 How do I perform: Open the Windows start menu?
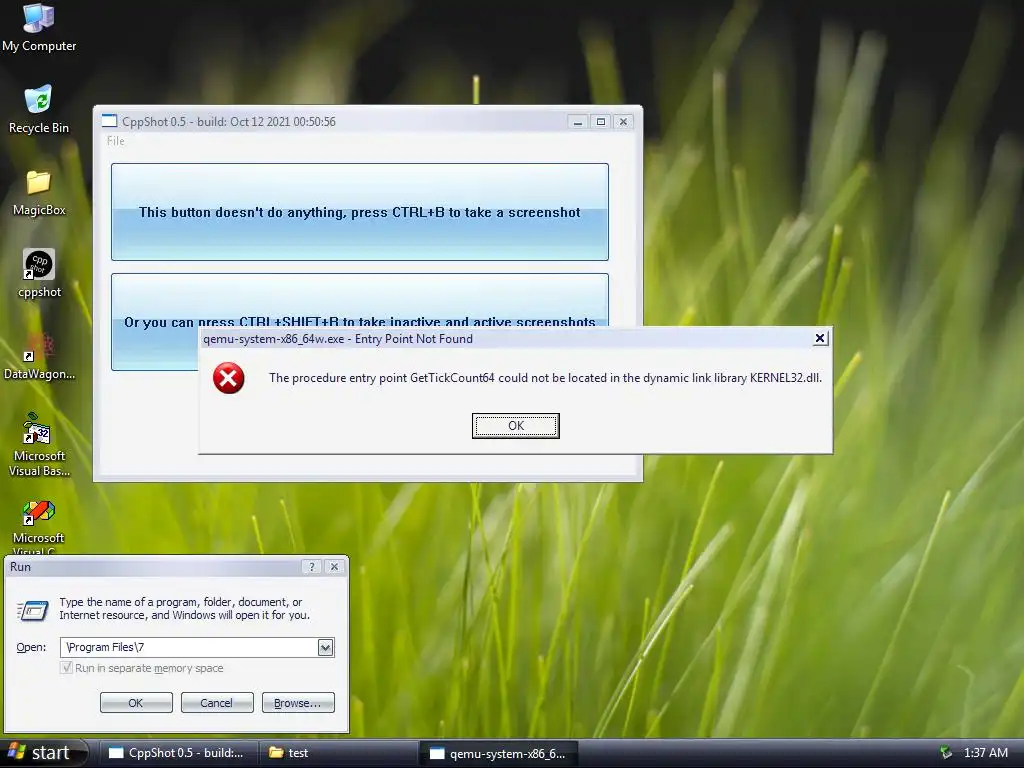pyautogui.click(x=43, y=753)
